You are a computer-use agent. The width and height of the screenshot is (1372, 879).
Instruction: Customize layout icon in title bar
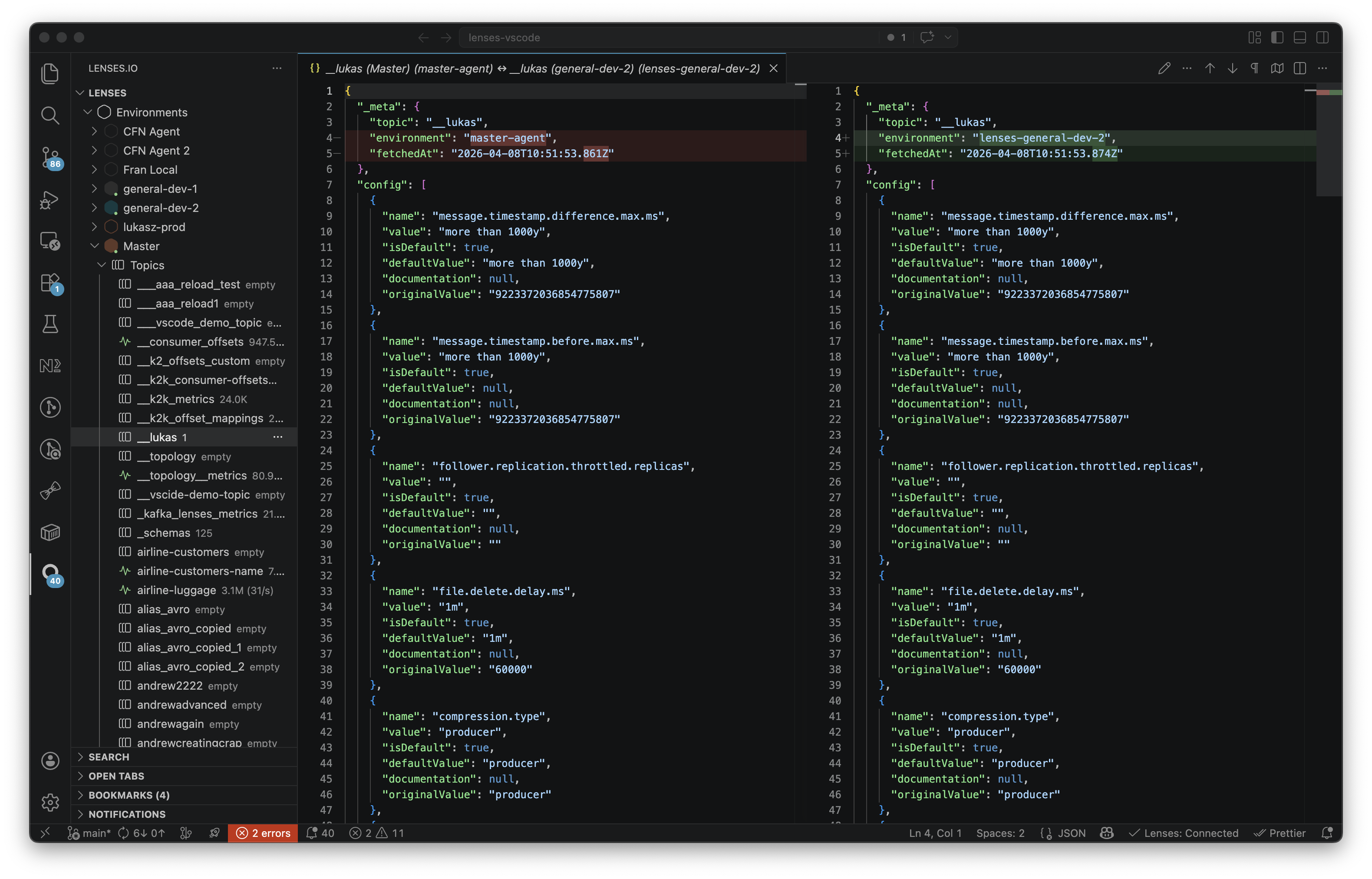1254,38
